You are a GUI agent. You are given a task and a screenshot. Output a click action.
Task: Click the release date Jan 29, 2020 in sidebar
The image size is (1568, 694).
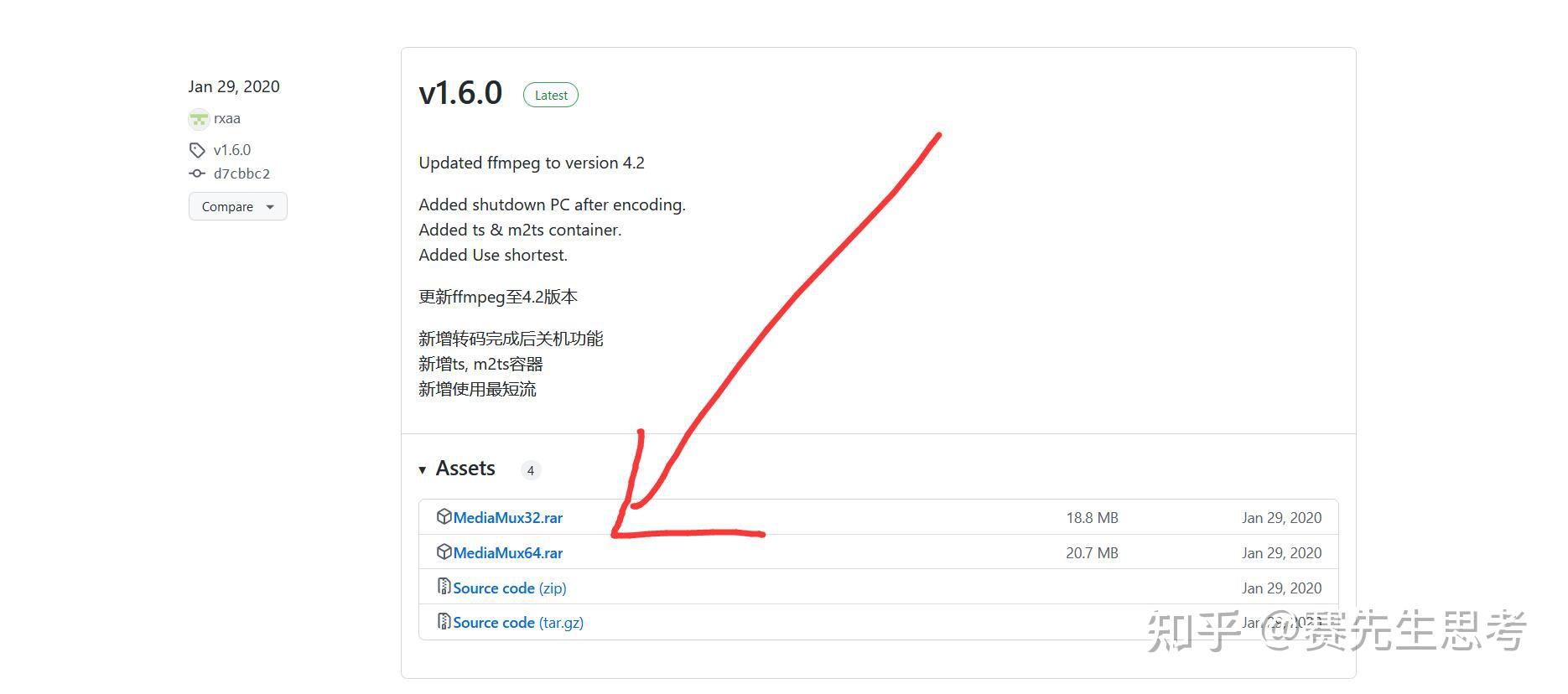pos(234,86)
